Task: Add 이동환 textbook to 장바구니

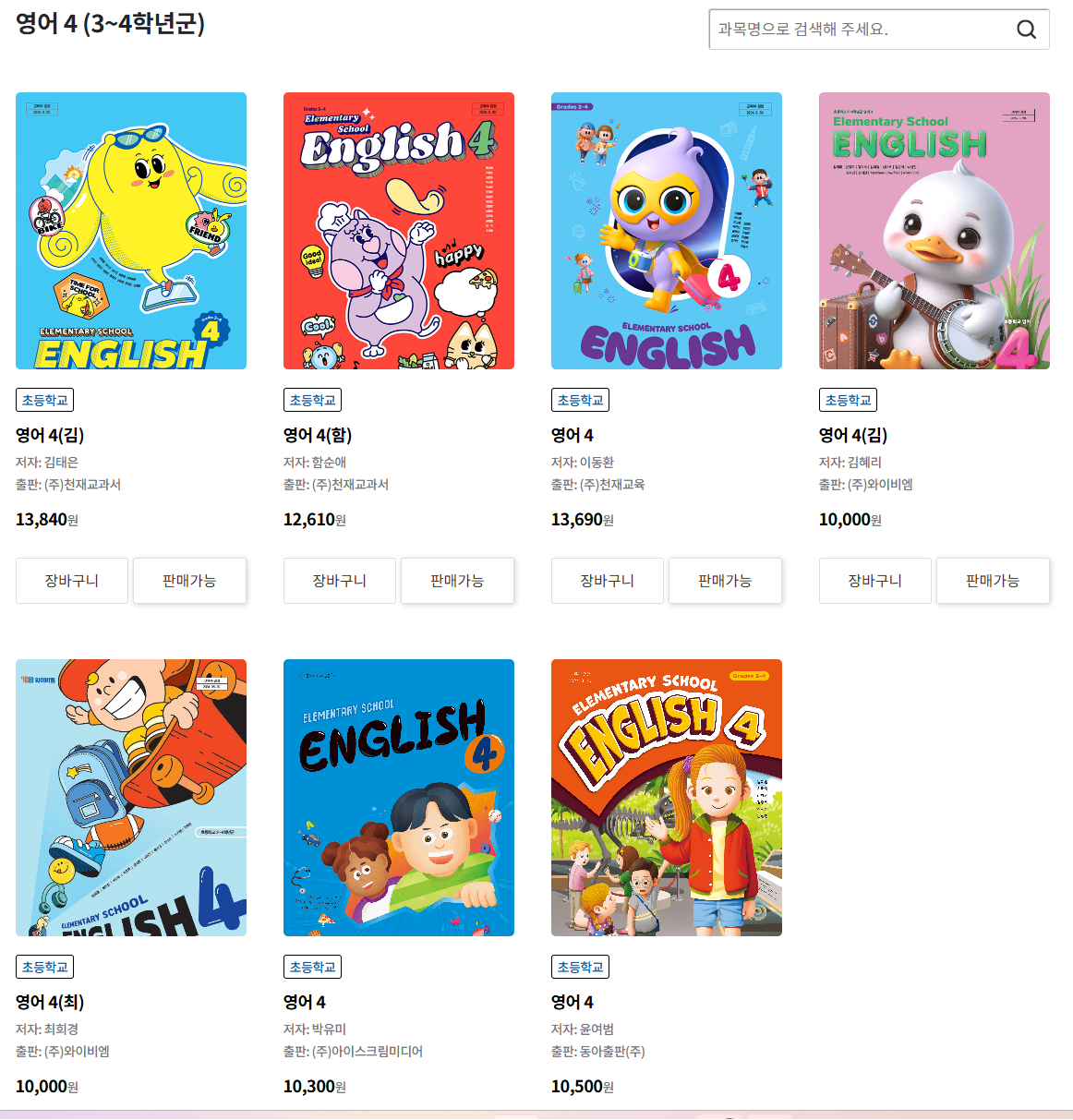Action: 608,581
